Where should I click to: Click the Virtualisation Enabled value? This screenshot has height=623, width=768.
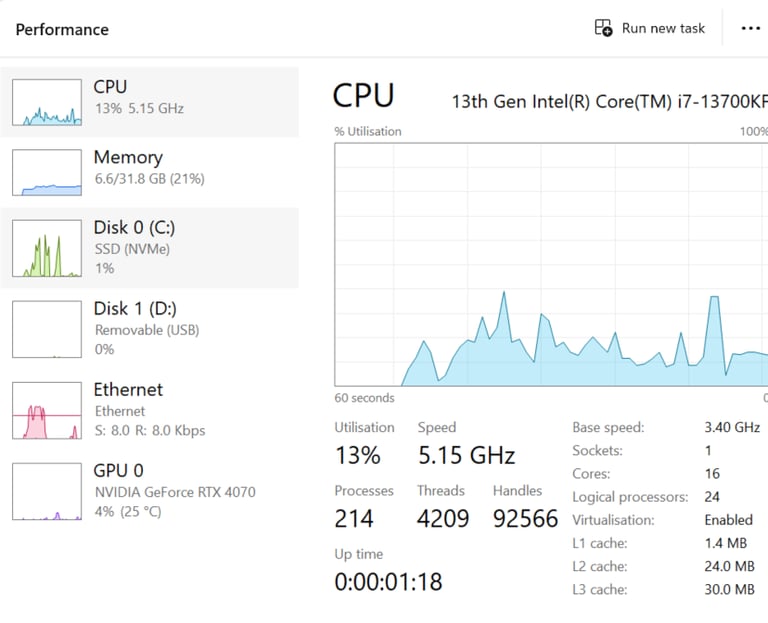[728, 520]
